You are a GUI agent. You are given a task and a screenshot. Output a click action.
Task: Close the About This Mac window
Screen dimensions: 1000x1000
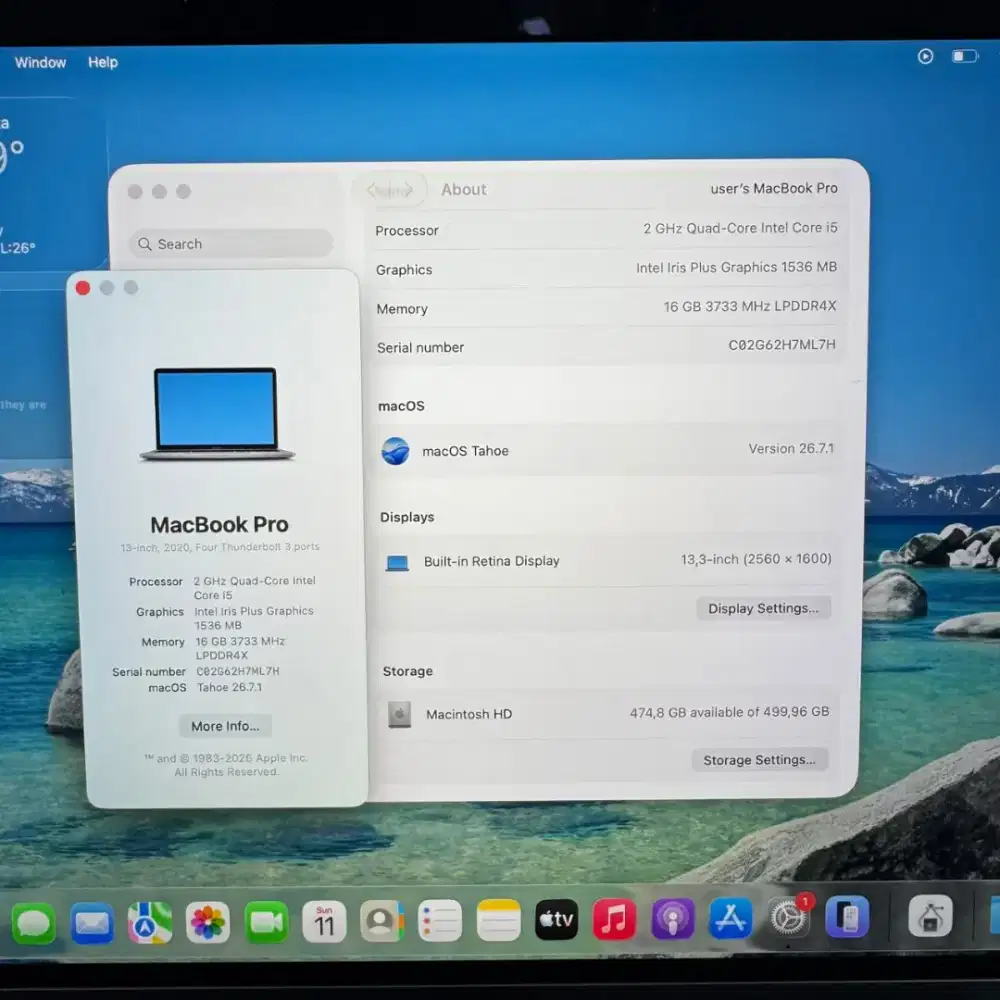pos(83,288)
